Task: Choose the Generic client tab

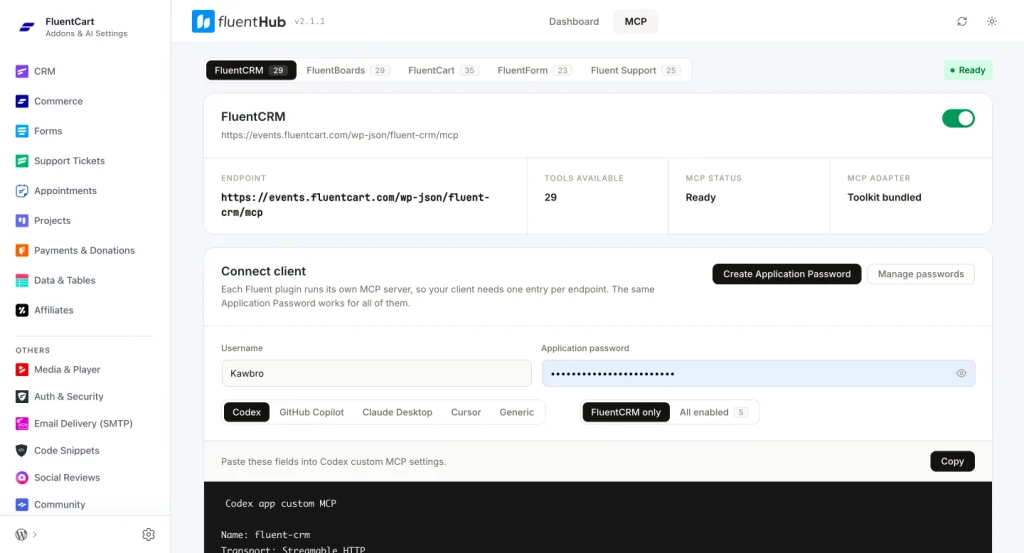Action: [517, 412]
